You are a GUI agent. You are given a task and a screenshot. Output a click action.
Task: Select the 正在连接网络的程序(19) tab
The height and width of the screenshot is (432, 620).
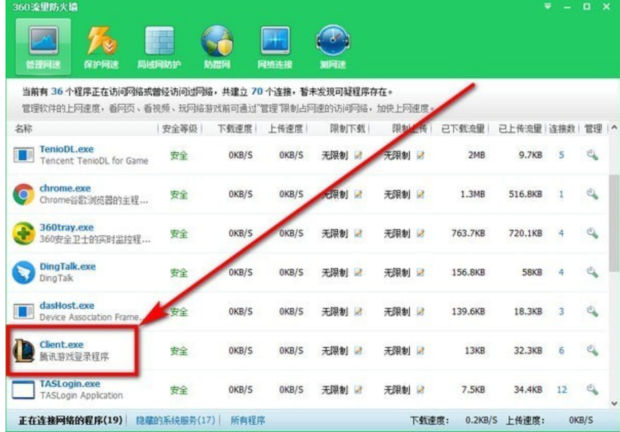click(x=70, y=420)
